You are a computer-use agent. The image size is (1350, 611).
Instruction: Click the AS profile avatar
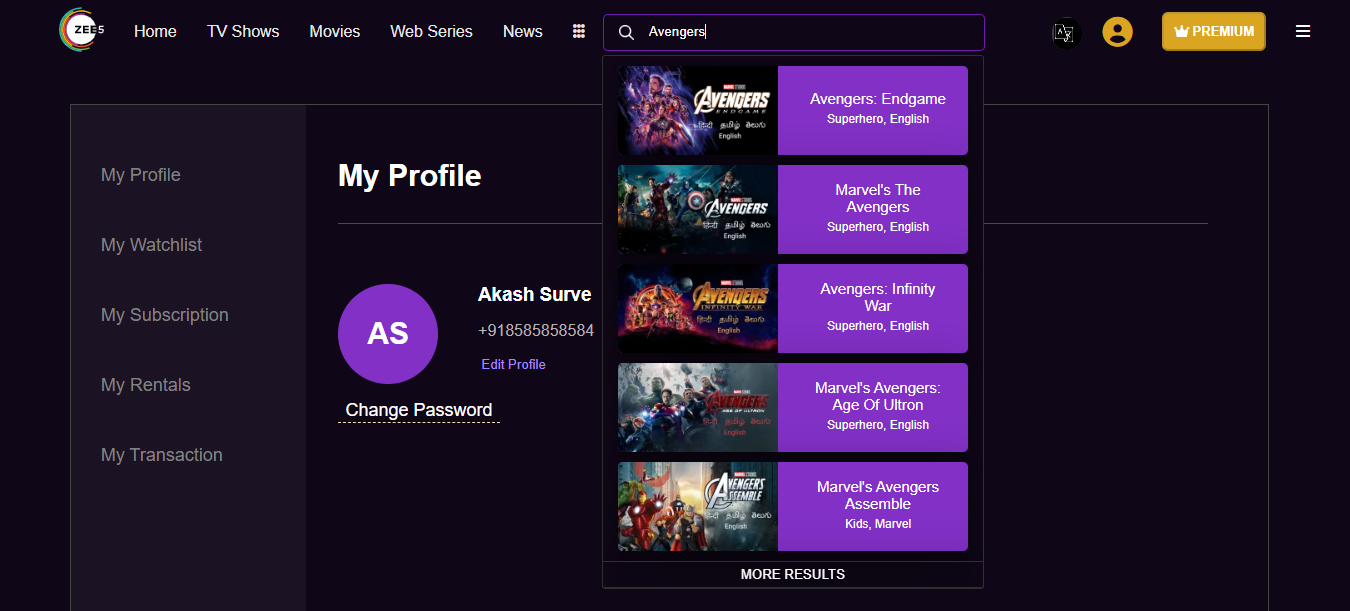pos(388,334)
